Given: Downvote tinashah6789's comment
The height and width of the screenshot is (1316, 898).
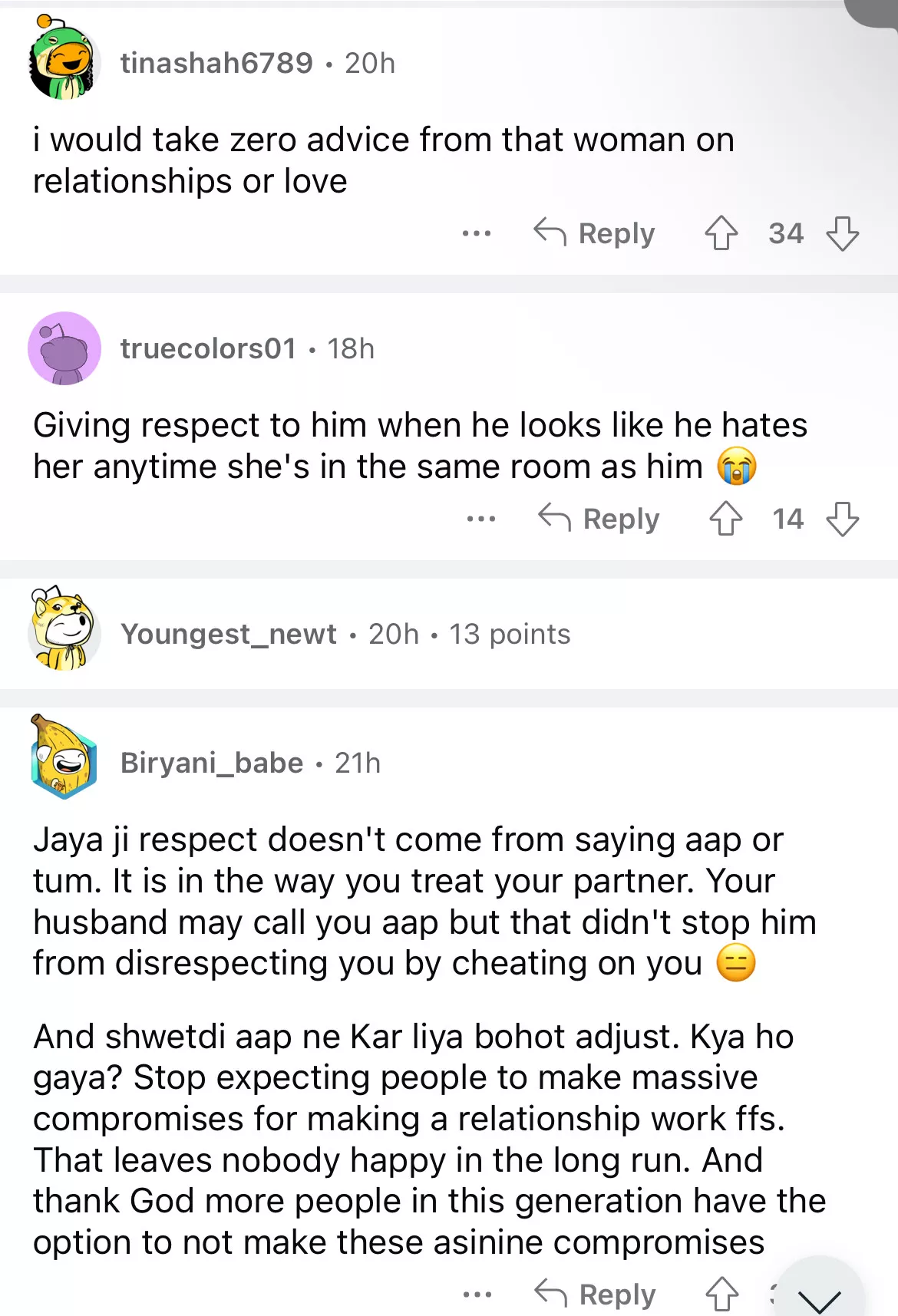Looking at the screenshot, I should click(x=842, y=233).
